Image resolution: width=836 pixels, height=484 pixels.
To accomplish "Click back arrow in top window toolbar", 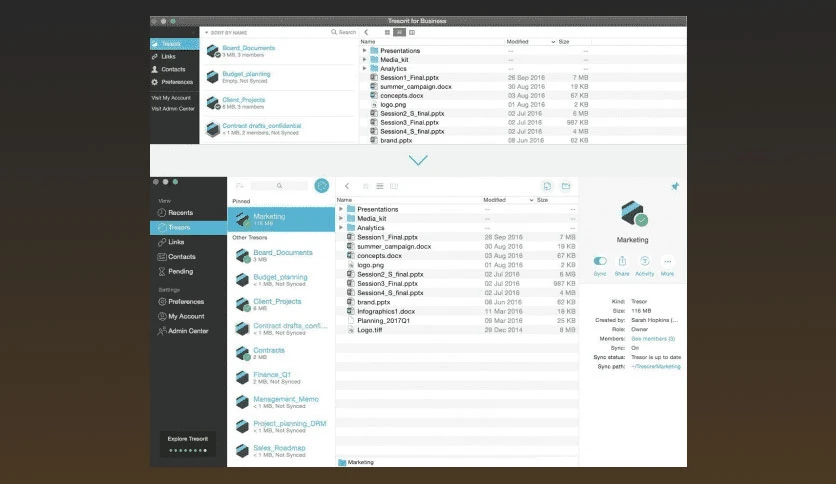I will (366, 32).
